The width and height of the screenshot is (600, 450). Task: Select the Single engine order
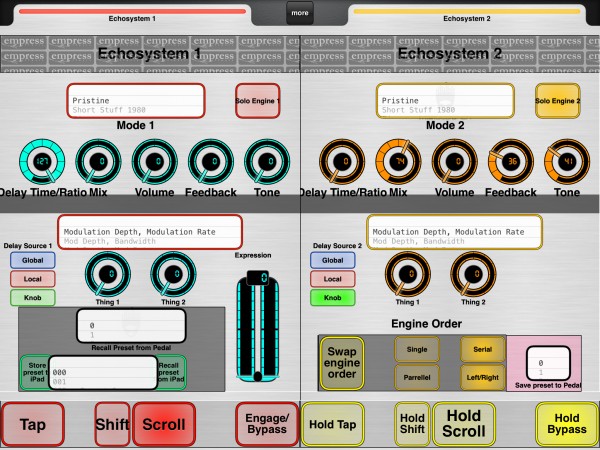(417, 349)
